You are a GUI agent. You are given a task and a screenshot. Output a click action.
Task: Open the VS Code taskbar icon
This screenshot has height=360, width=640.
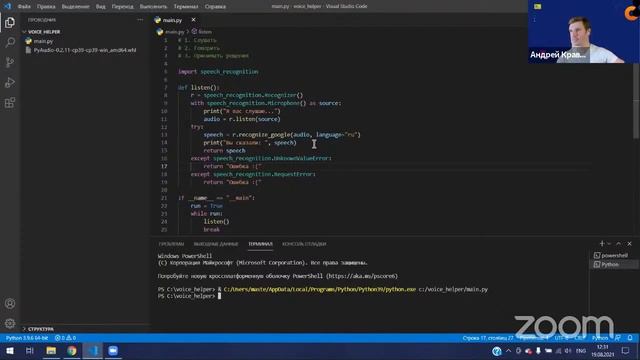click(93, 351)
